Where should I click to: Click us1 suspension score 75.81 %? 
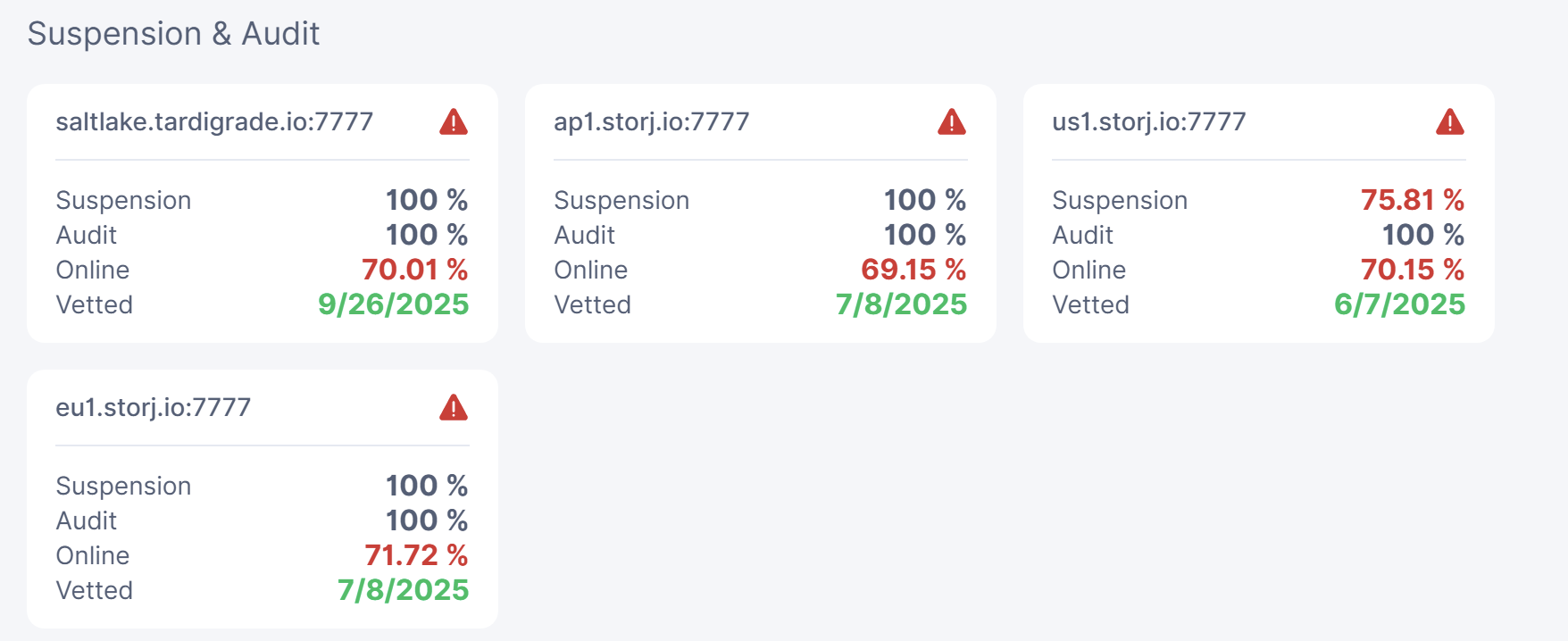pyautogui.click(x=1412, y=200)
